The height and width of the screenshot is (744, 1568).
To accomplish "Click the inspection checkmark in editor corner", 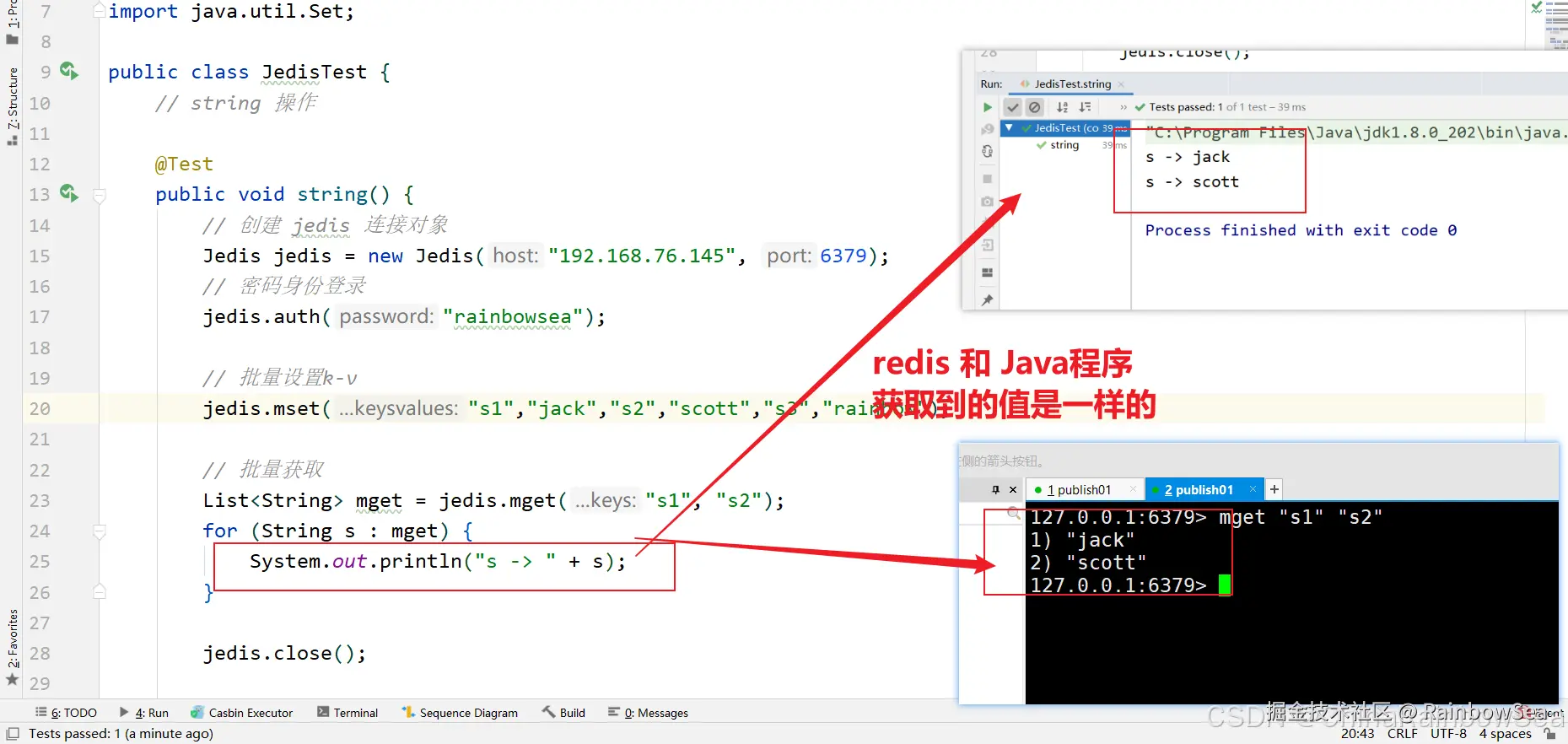I will (x=1537, y=8).
